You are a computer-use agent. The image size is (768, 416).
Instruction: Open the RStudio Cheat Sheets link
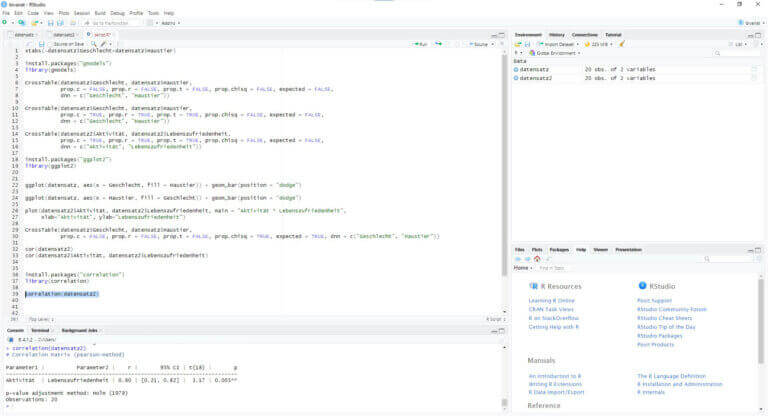665,318
